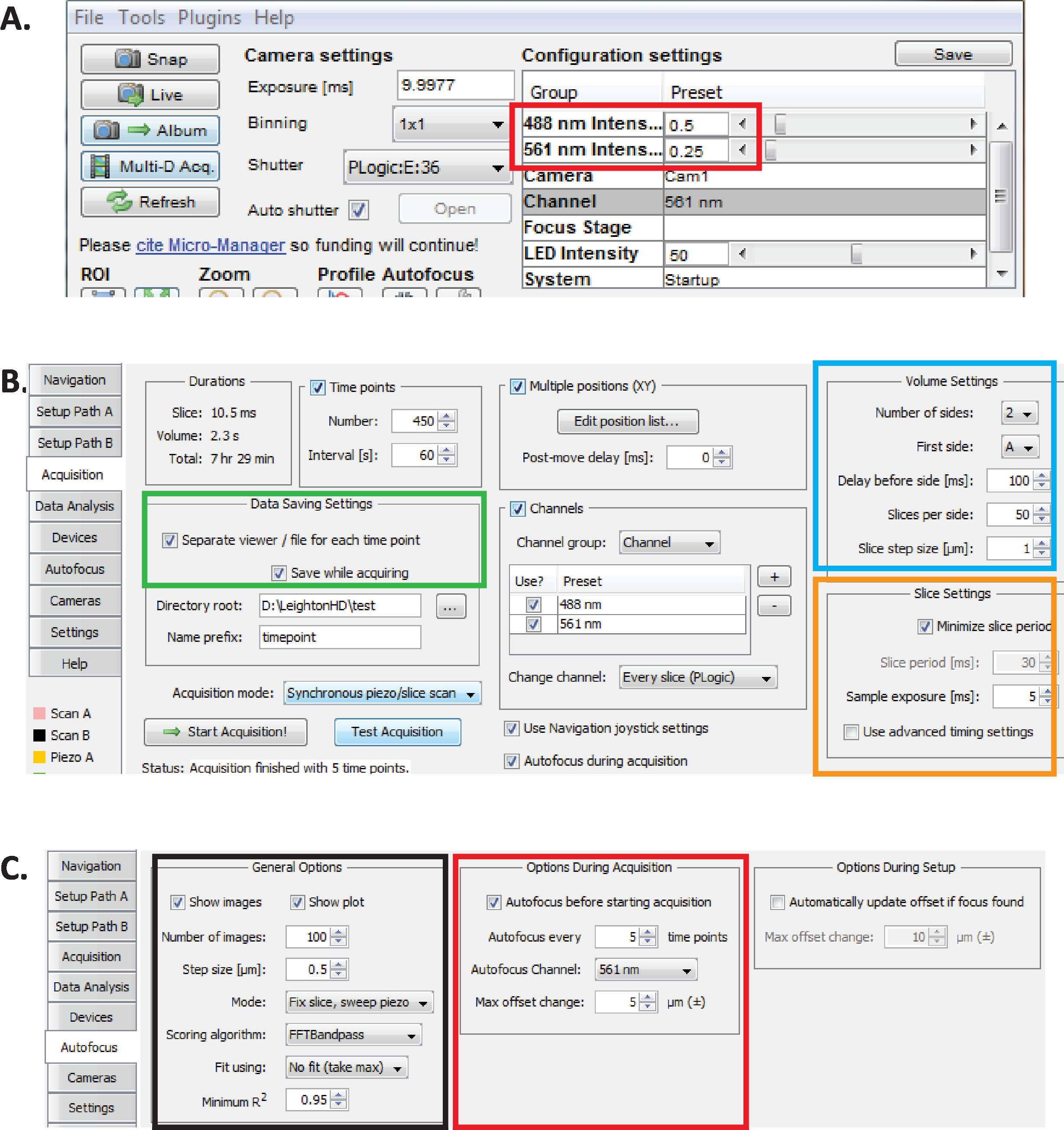Open the Scoring algorithm FFTBandpass dropdown
Image resolution: width=1064 pixels, height=1130 pixels.
pyautogui.click(x=353, y=1035)
